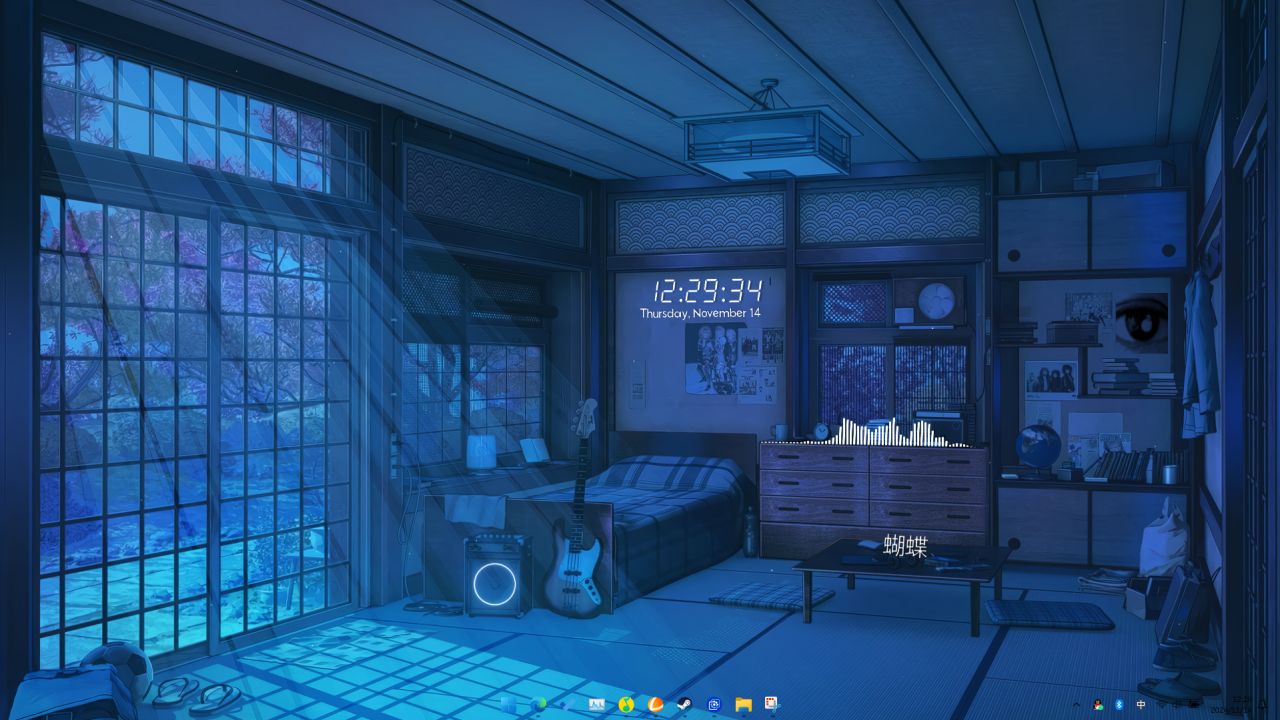Click the "Thursday, November 14" date text
The height and width of the screenshot is (720, 1280).
tap(700, 313)
